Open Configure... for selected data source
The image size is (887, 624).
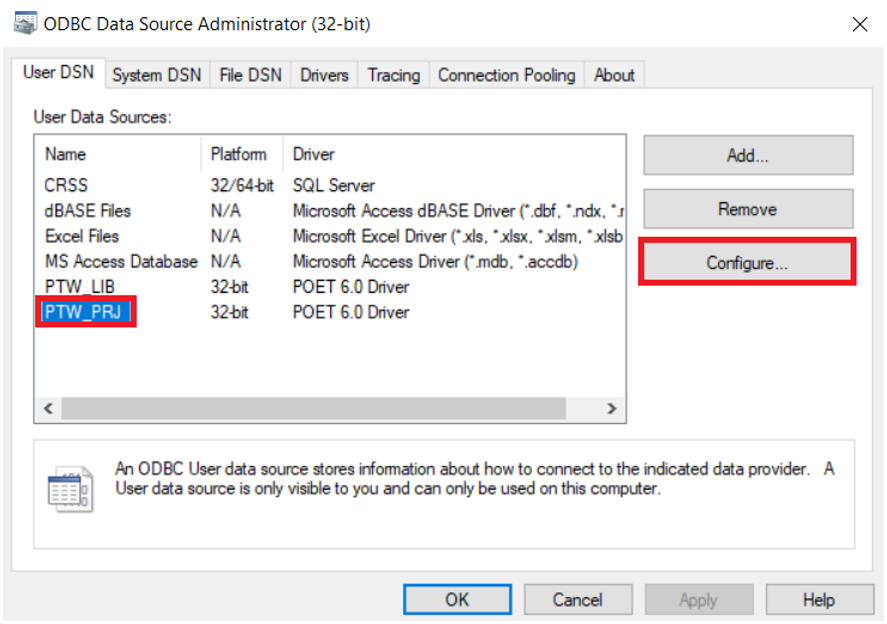pyautogui.click(x=747, y=263)
